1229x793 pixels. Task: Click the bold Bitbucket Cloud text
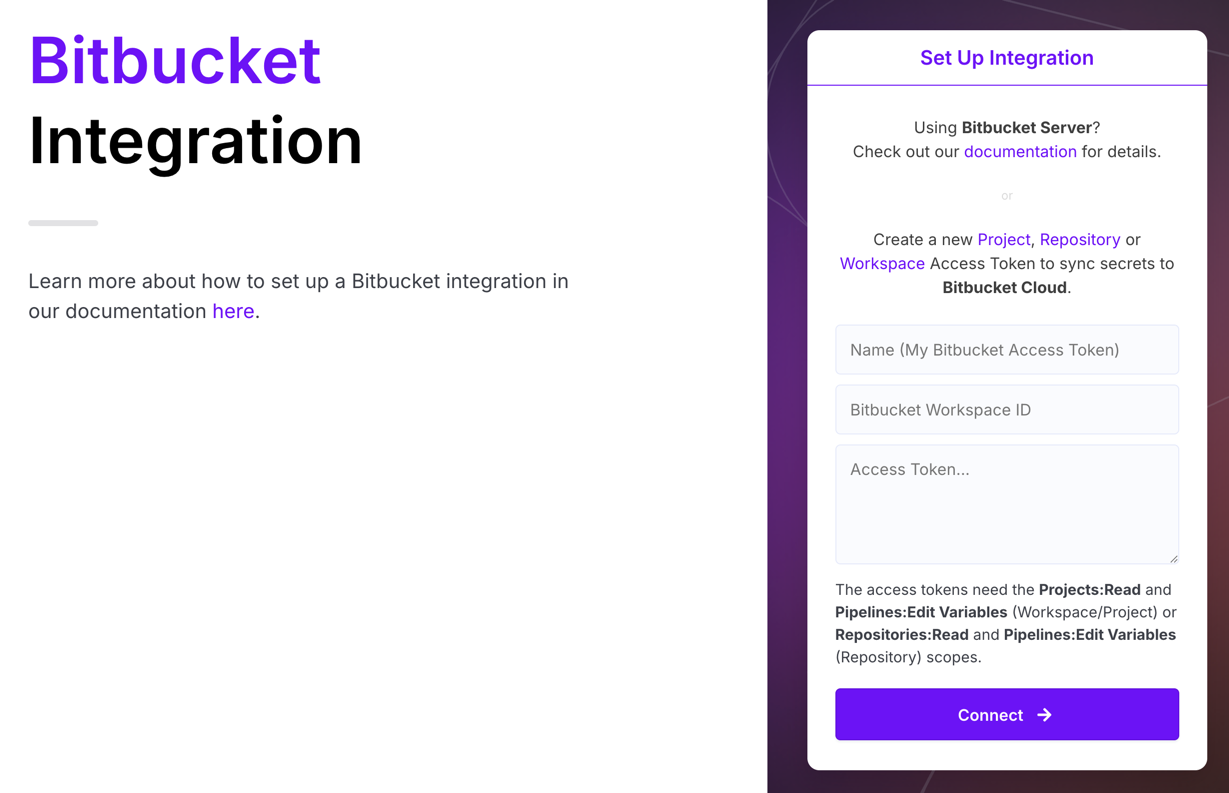coord(1004,288)
